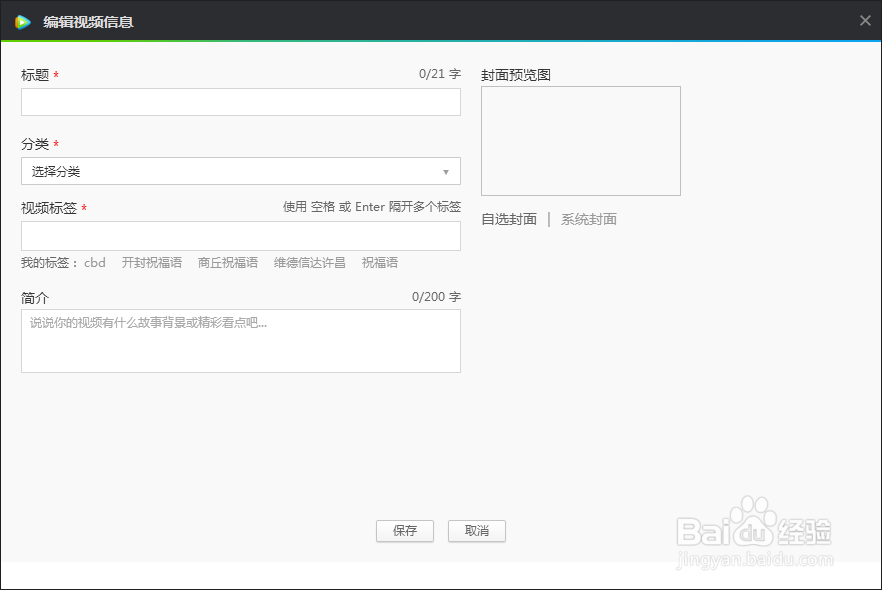
Task: Switch to 系统封面 system cover option
Action: (589, 220)
